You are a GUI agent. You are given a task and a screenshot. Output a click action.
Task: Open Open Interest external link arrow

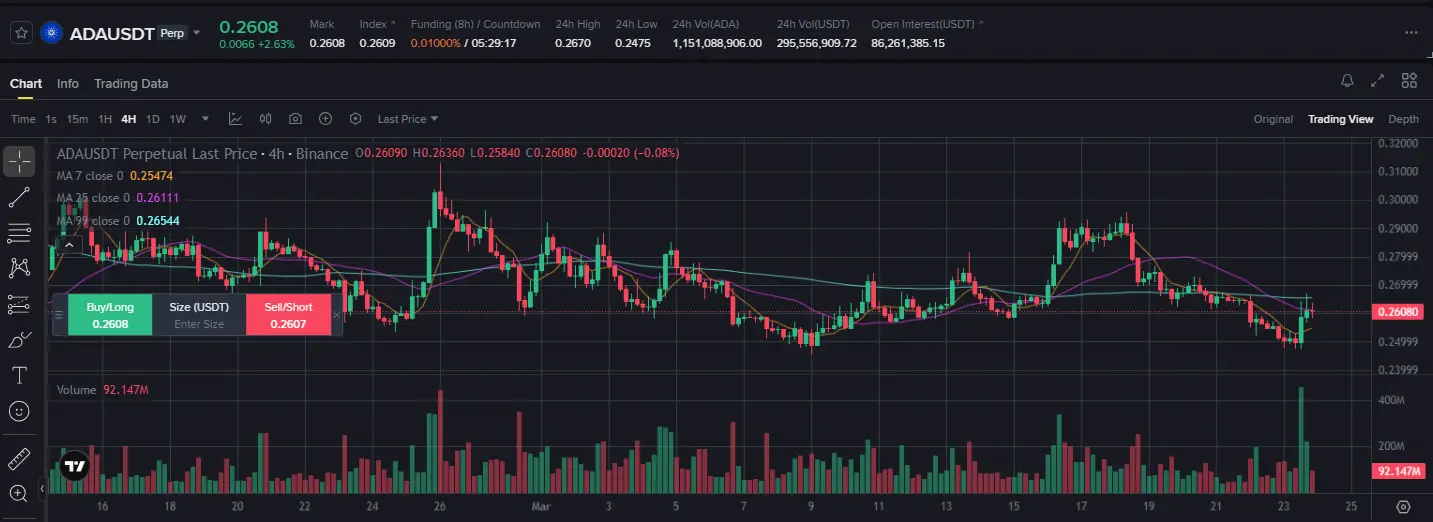(980, 24)
